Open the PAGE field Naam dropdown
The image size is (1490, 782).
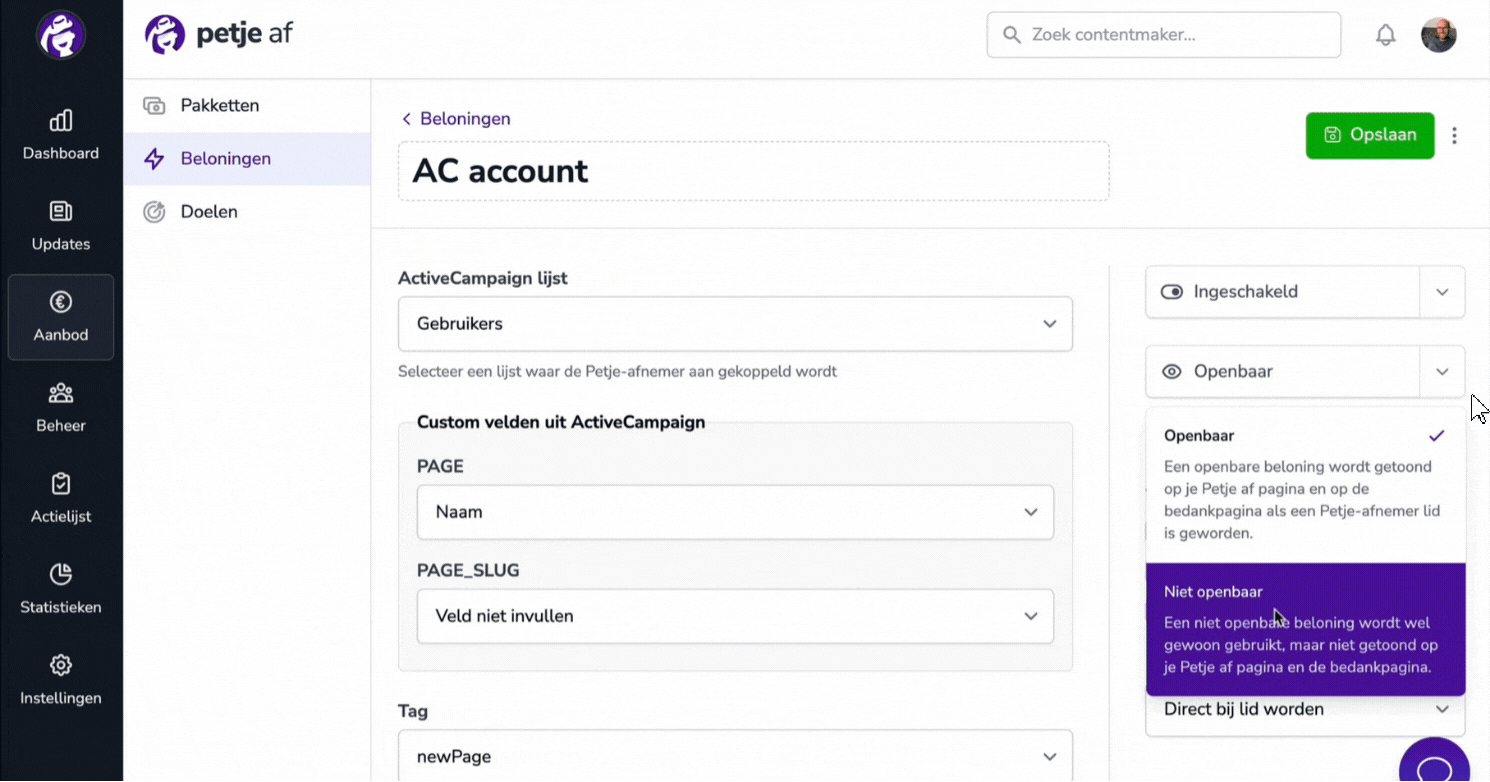point(735,512)
